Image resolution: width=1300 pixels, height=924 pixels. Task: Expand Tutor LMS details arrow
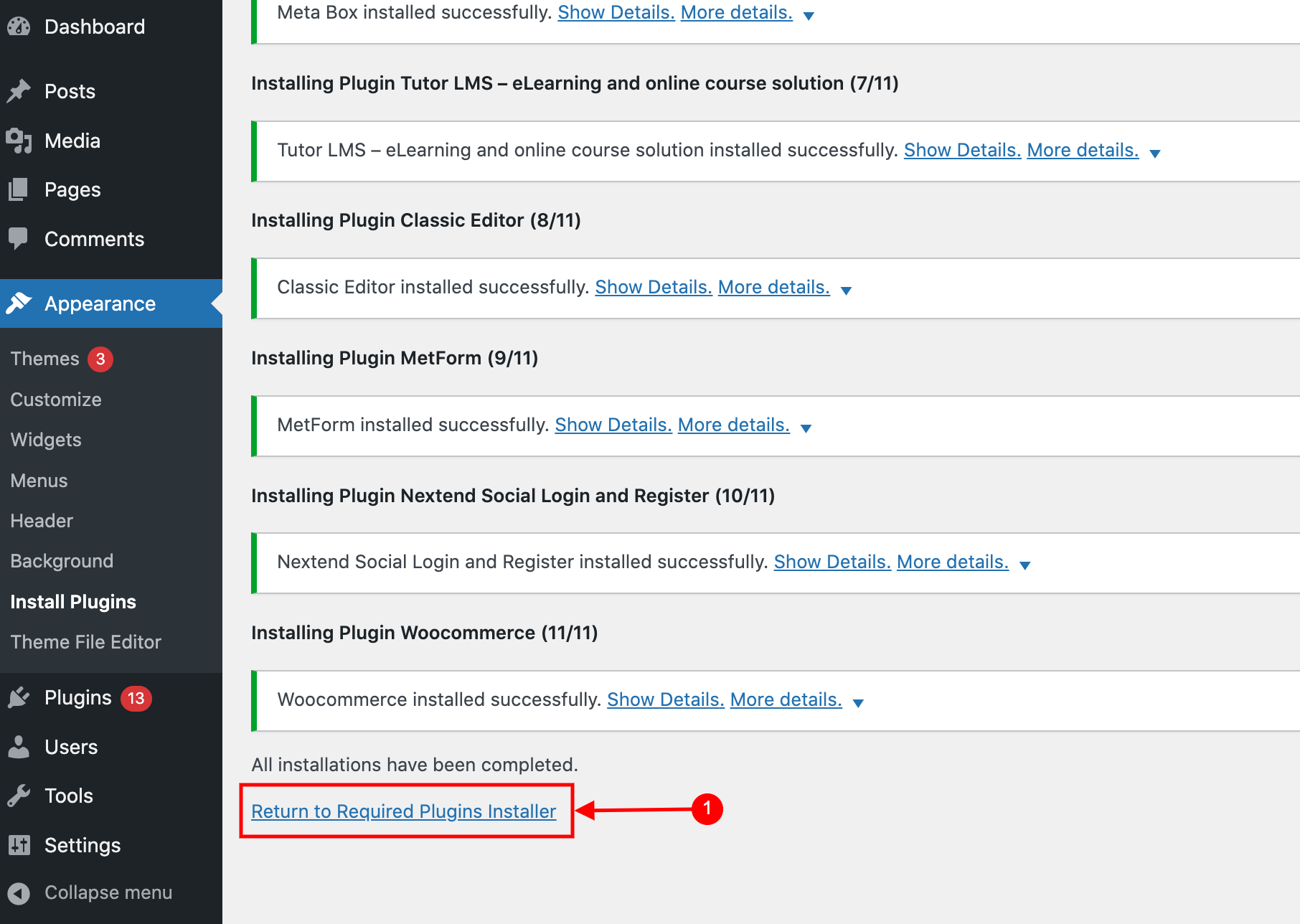(x=1155, y=154)
